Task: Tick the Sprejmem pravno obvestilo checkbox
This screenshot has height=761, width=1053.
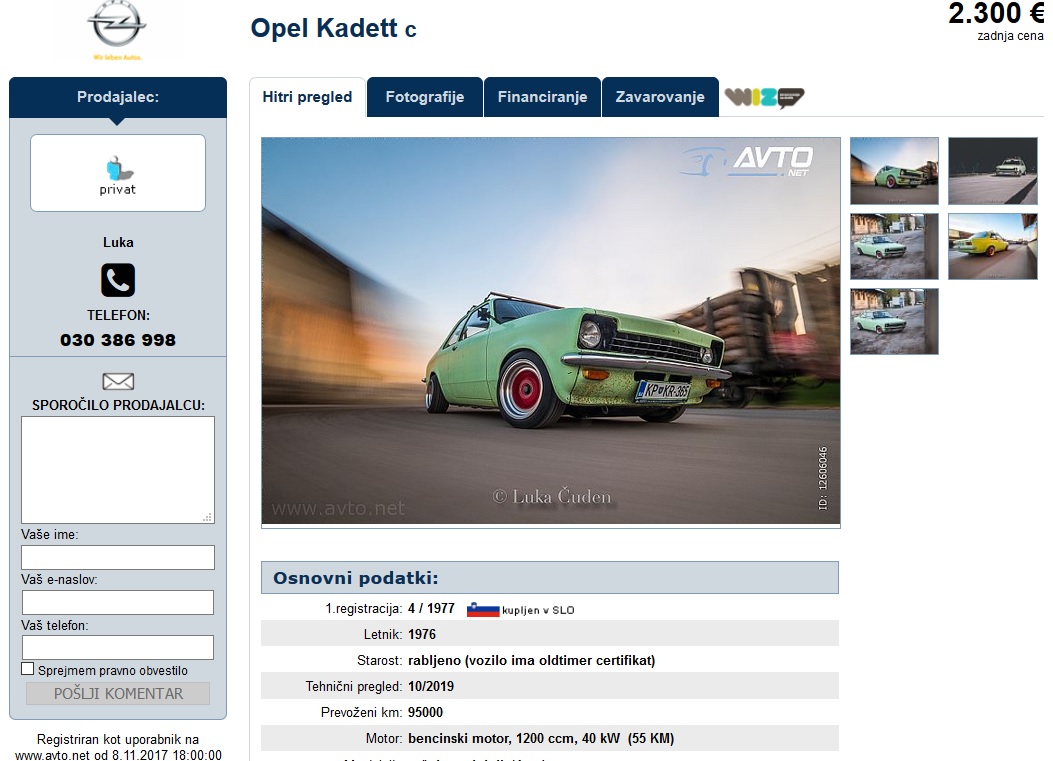Action: (x=28, y=669)
